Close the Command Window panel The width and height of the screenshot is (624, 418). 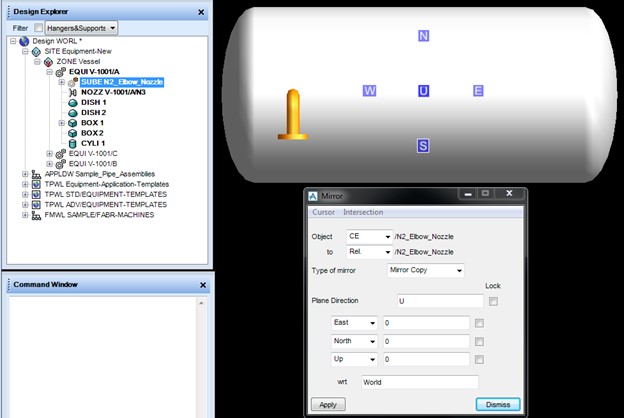tap(203, 285)
